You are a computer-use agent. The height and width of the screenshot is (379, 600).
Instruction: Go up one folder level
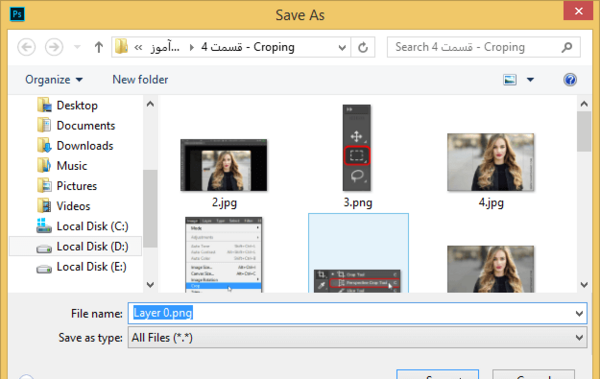pos(99,47)
